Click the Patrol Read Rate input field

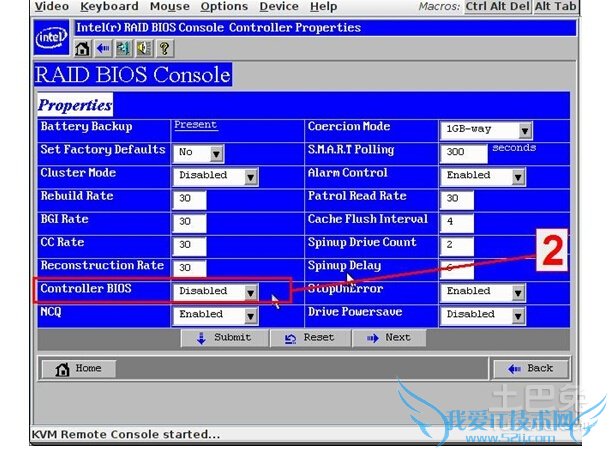click(457, 199)
